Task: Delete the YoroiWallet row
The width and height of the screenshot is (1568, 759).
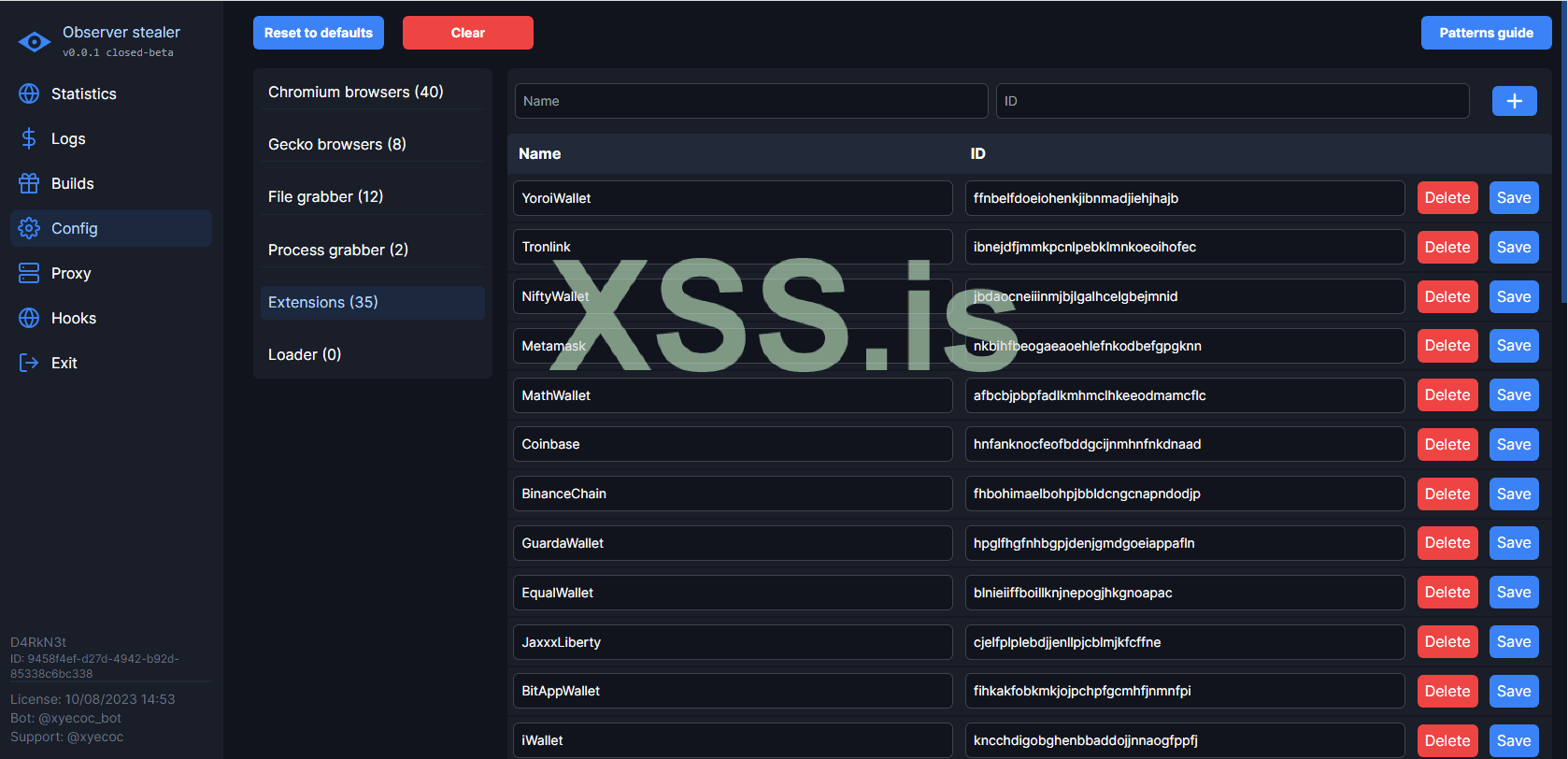Action: tap(1447, 198)
